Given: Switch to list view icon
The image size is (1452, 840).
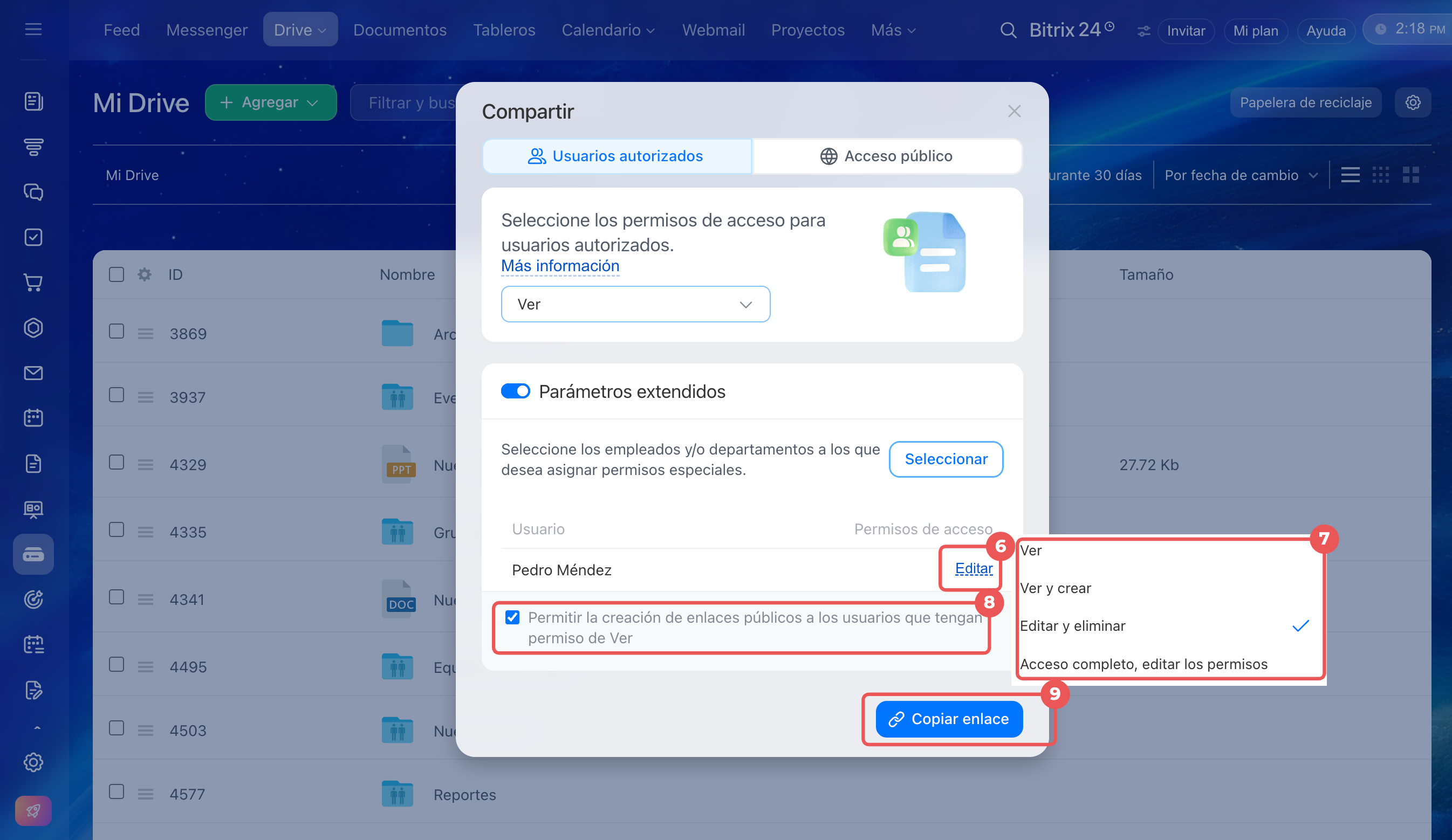Looking at the screenshot, I should (1350, 175).
